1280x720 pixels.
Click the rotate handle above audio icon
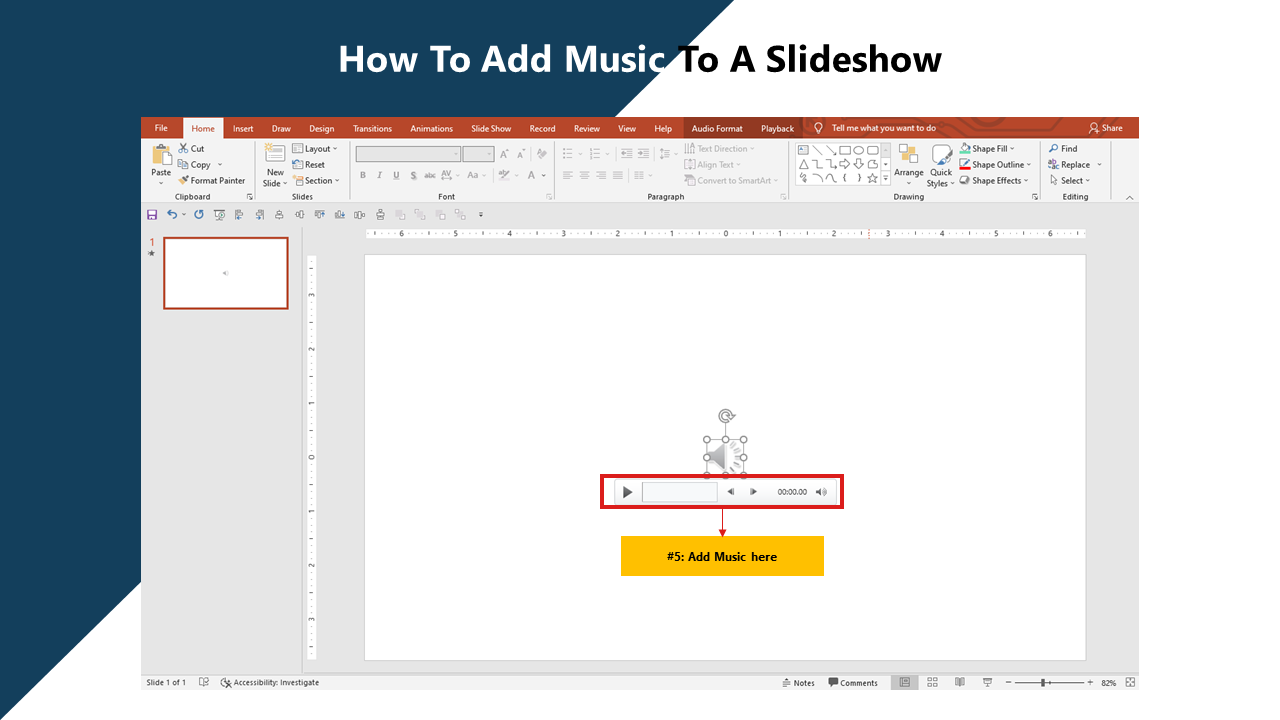point(727,416)
